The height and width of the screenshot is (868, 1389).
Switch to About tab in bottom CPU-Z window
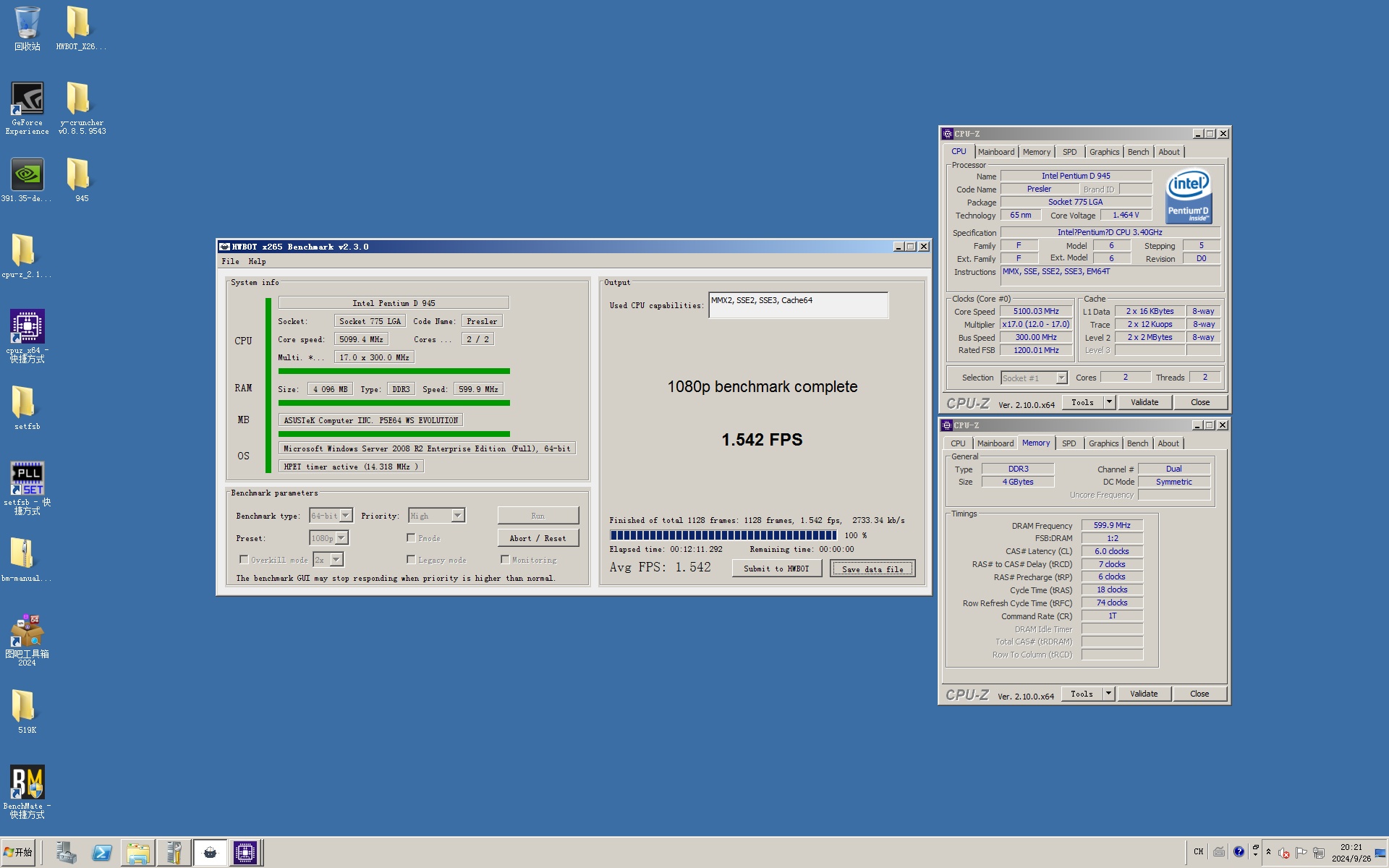1168,443
